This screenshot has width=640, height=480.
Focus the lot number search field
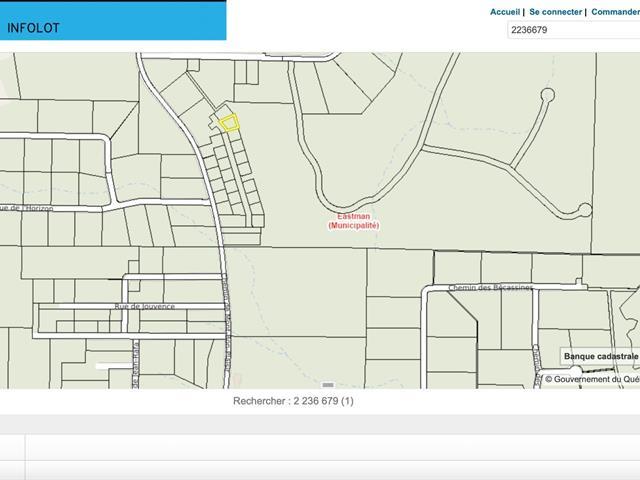click(572, 30)
